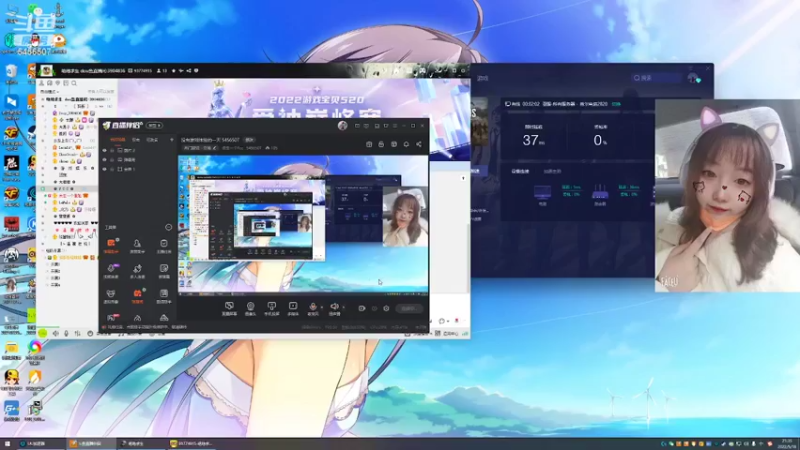Screen dimensions: 800x450
Task: Add phone screen-cast source from bottom toolbar
Action: point(271,308)
